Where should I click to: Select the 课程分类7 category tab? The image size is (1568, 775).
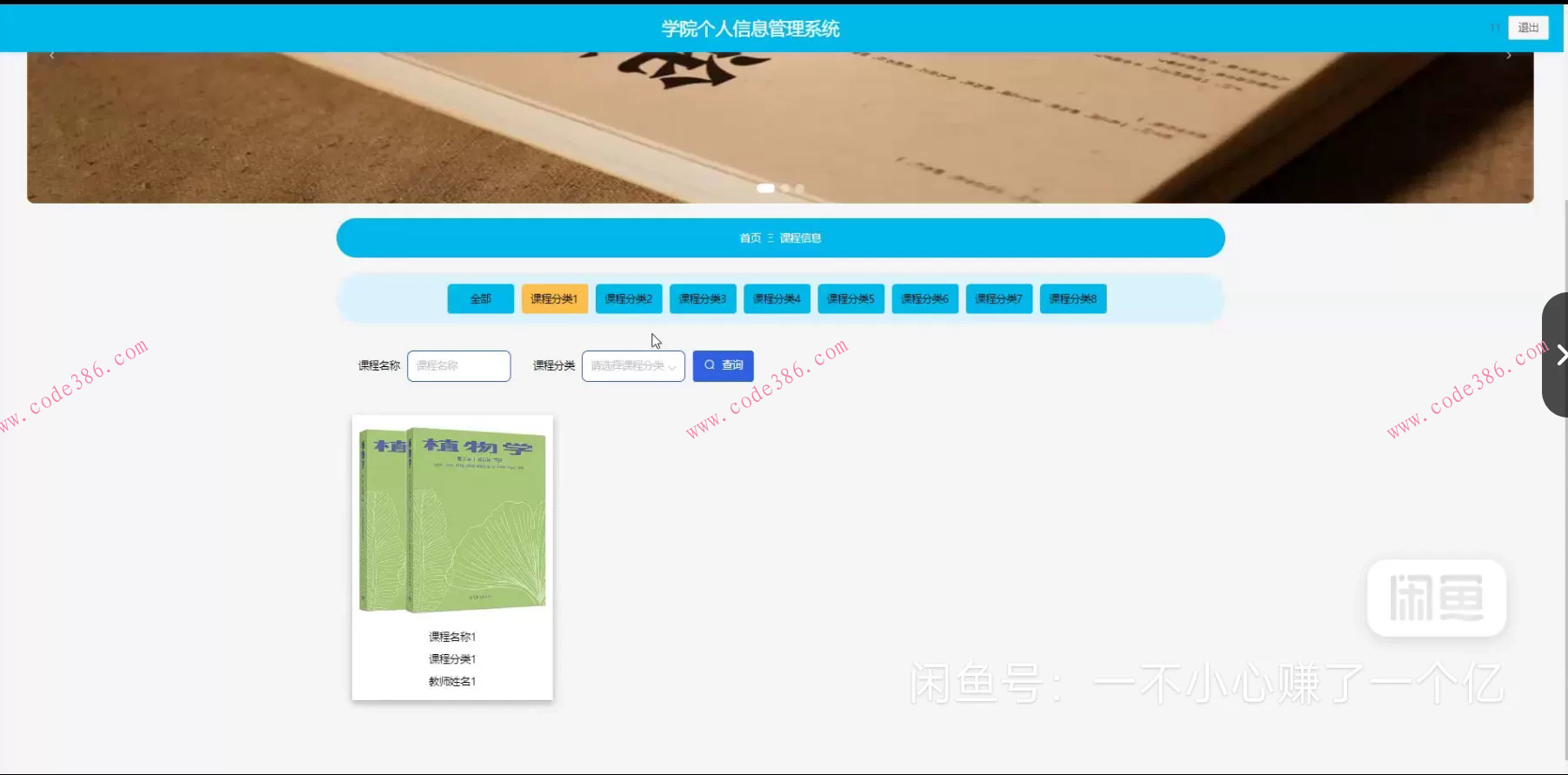pyautogui.click(x=998, y=298)
